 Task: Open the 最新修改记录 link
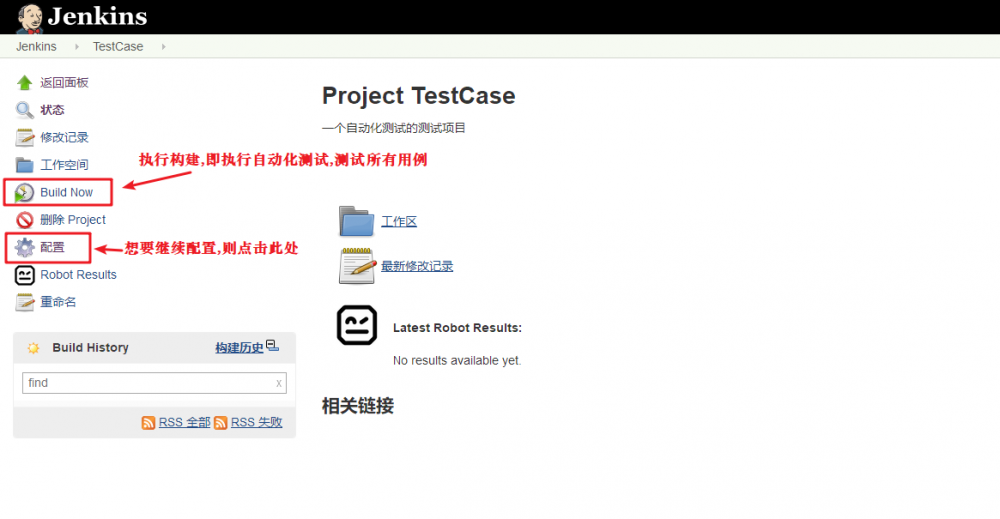coord(417,266)
